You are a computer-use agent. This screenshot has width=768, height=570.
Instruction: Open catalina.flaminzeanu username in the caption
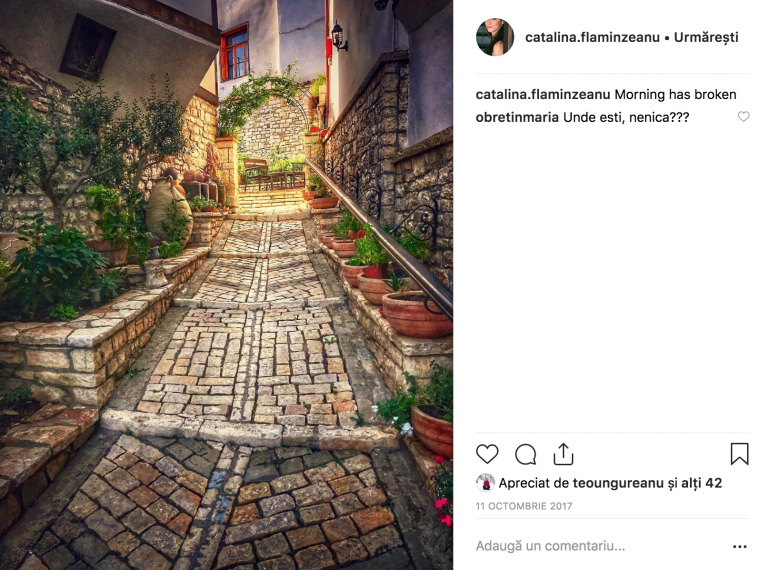coord(543,95)
